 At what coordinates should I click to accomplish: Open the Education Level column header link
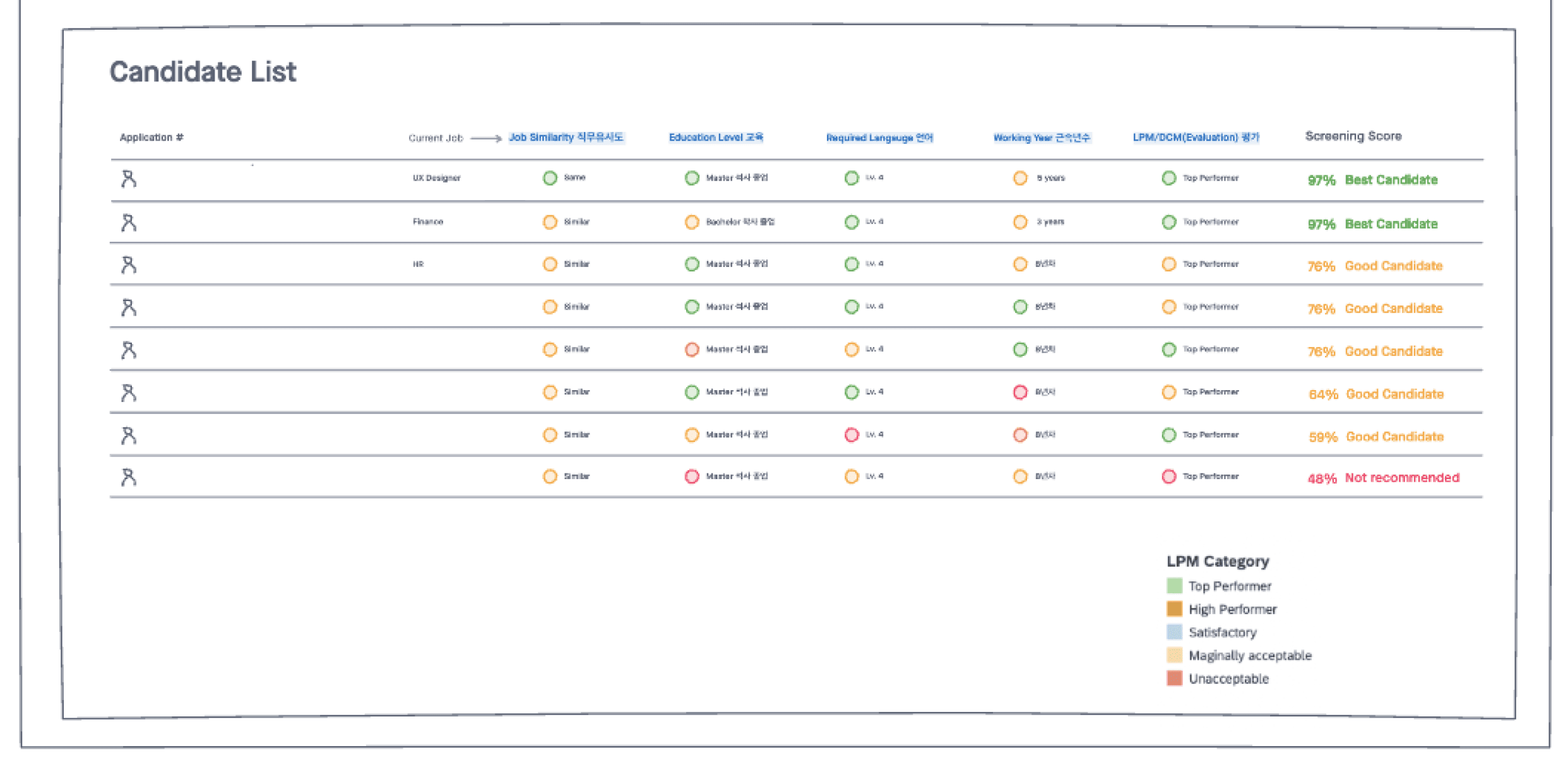click(x=716, y=138)
